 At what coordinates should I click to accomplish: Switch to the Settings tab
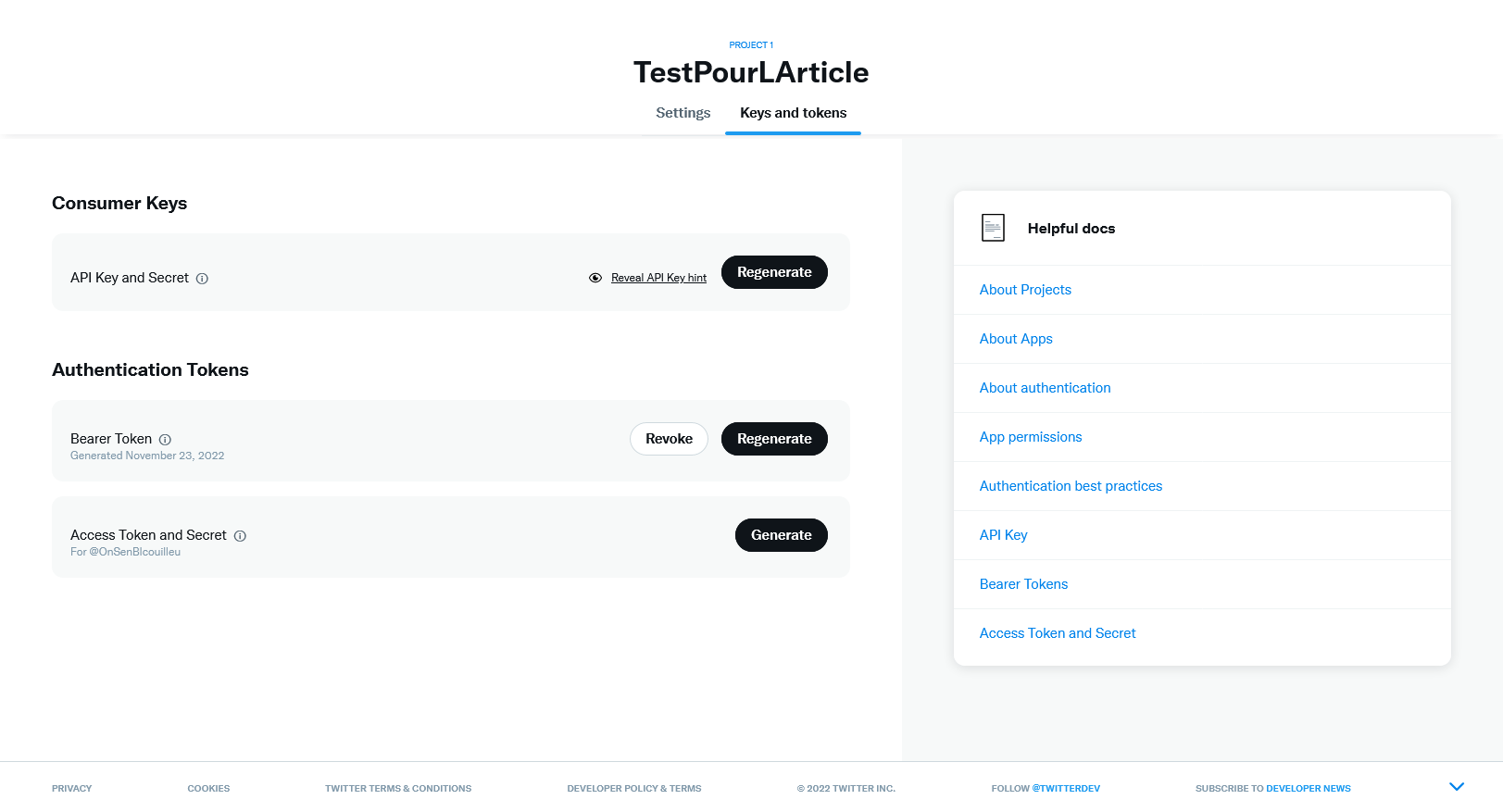coord(683,113)
